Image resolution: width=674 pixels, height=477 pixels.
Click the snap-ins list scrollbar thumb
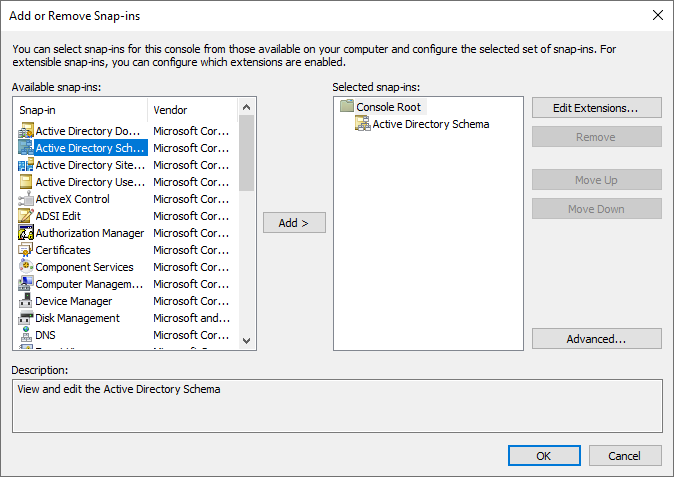pyautogui.click(x=246, y=153)
